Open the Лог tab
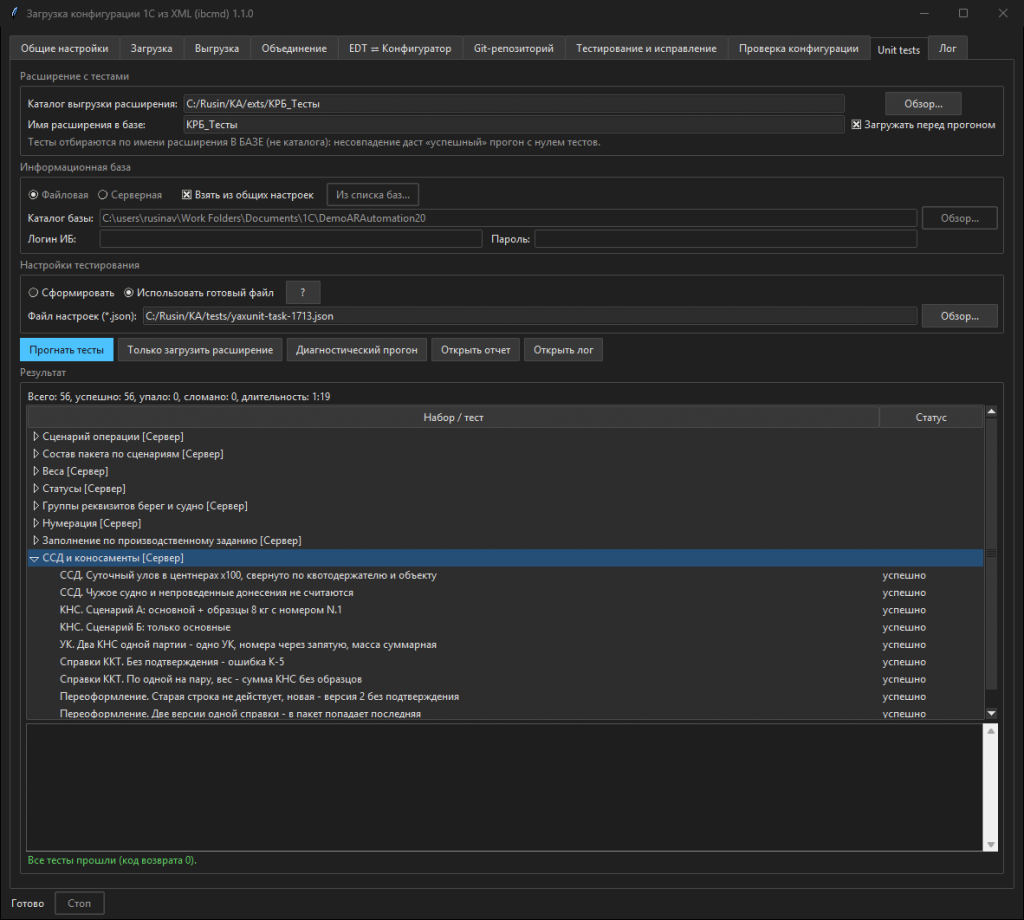 947,48
